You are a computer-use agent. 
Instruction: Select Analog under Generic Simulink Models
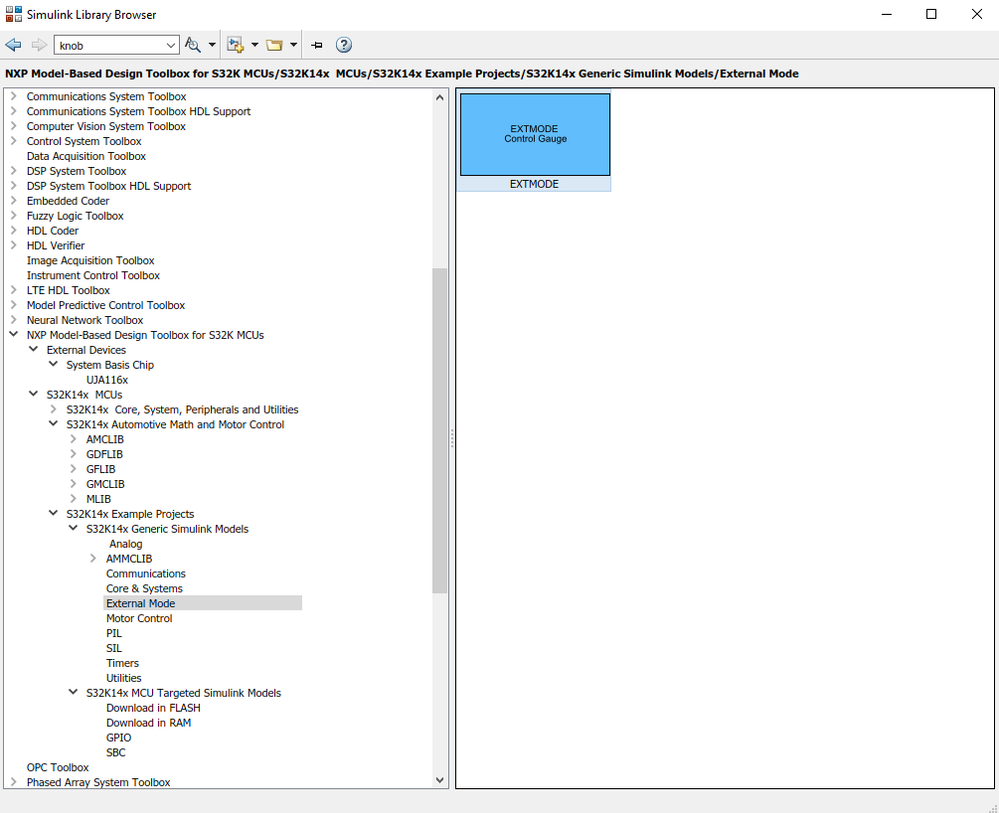[x=126, y=543]
